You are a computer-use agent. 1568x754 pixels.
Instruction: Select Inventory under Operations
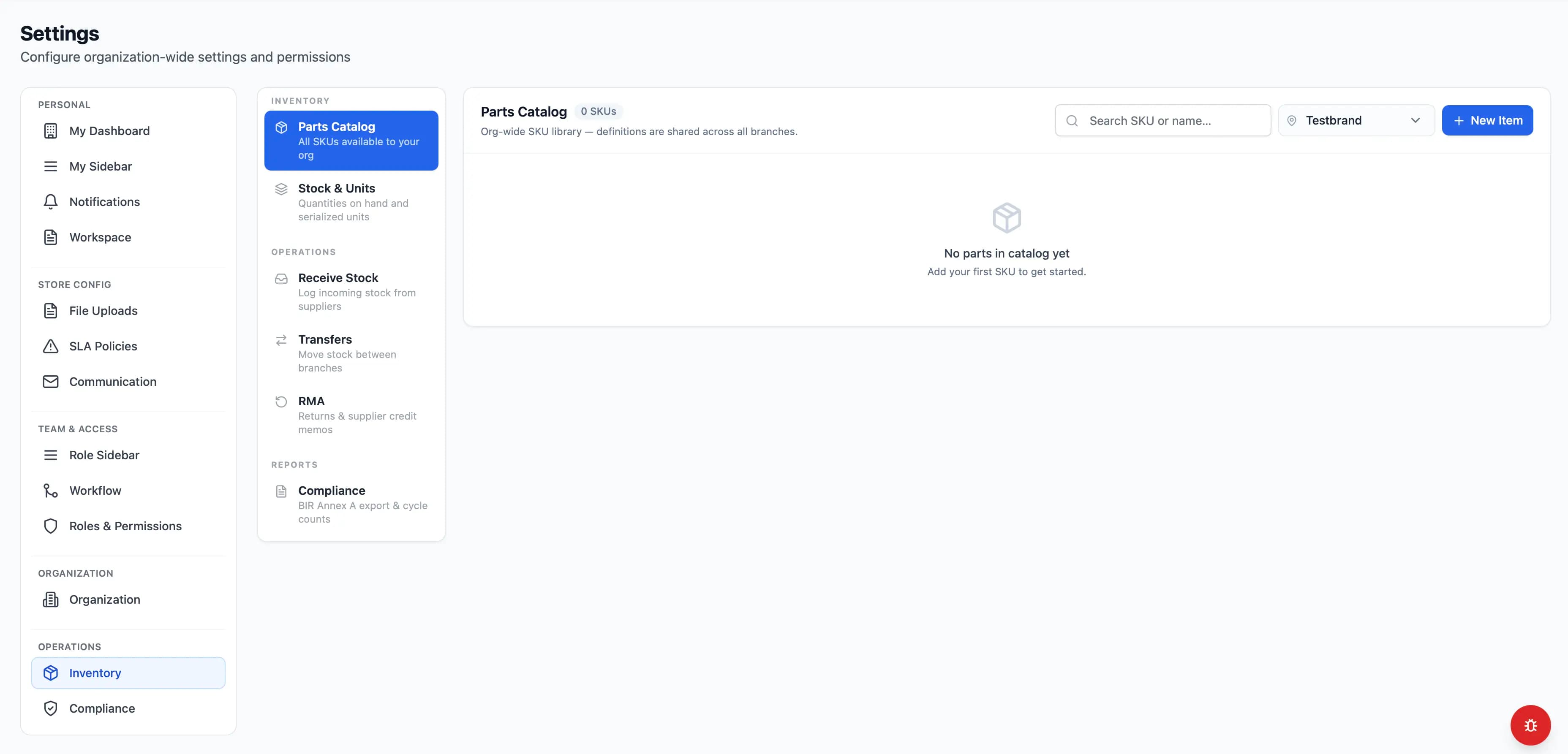[x=128, y=673]
